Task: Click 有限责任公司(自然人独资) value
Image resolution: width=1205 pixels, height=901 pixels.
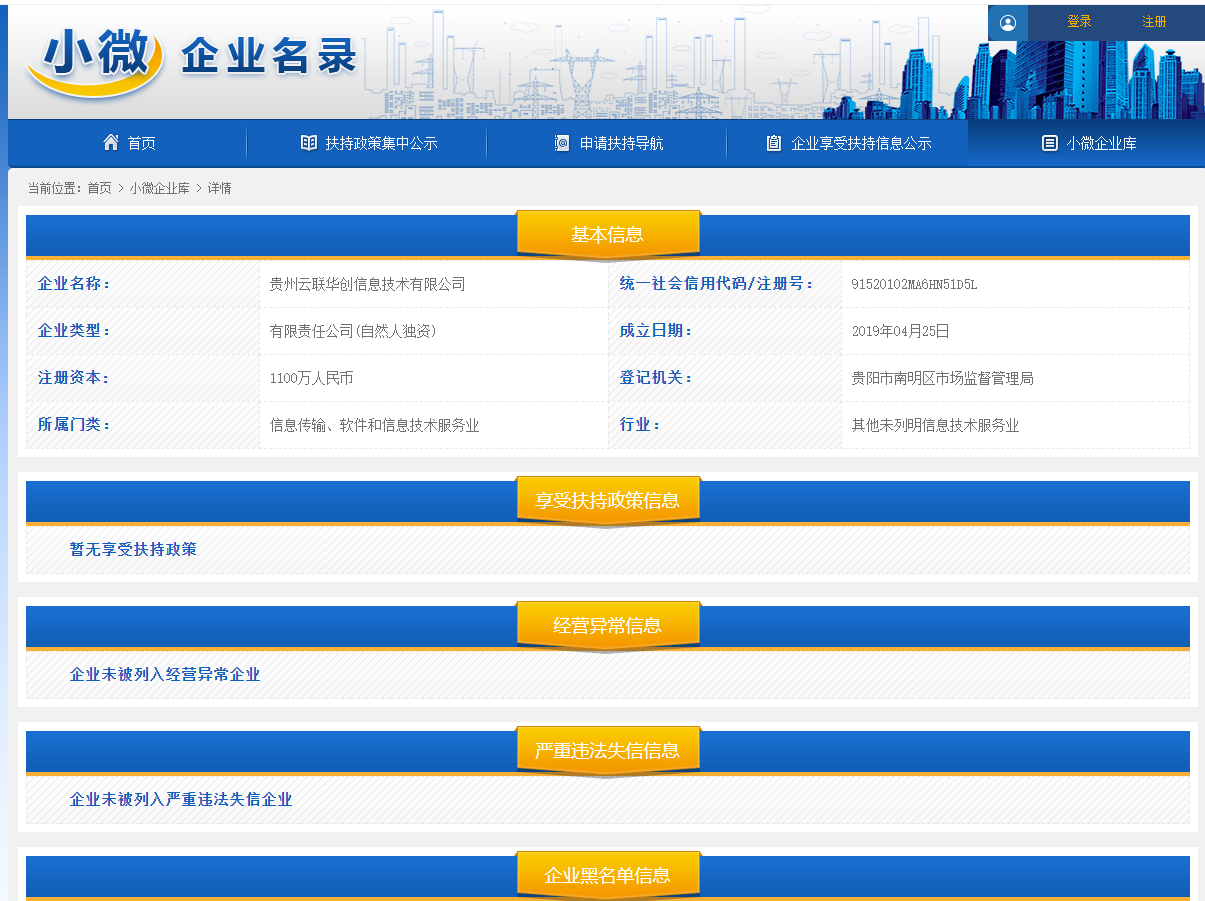Action: coord(353,331)
